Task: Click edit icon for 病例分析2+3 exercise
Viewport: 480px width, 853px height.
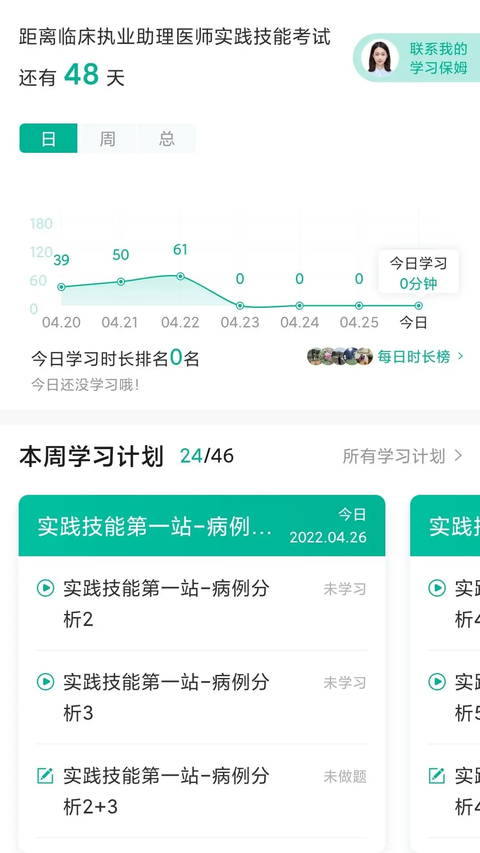Action: click(x=45, y=775)
